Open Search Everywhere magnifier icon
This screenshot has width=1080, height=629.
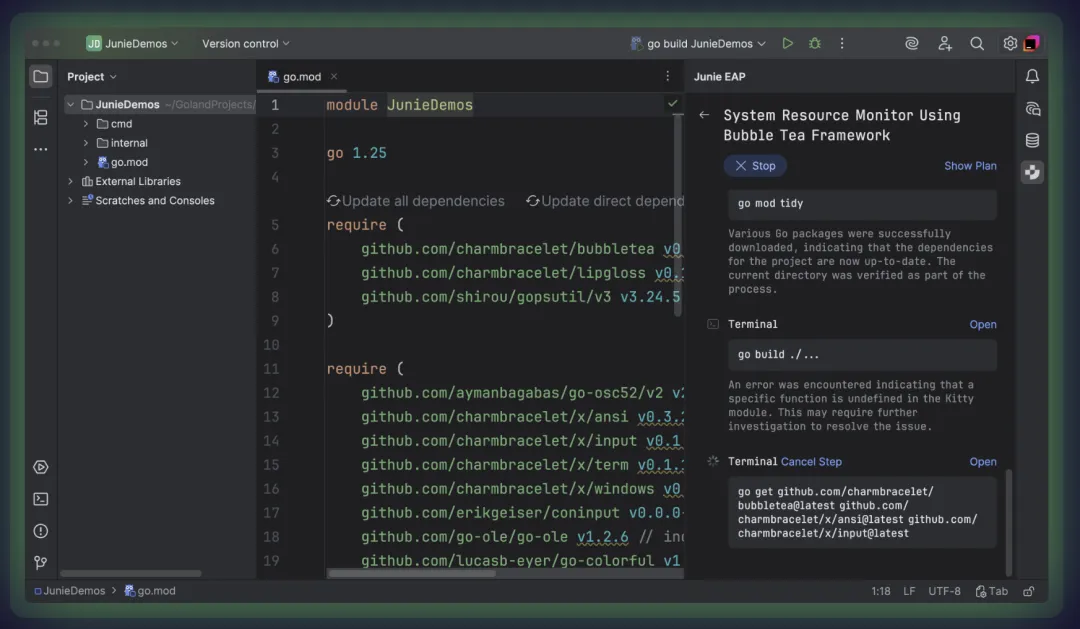[x=977, y=43]
